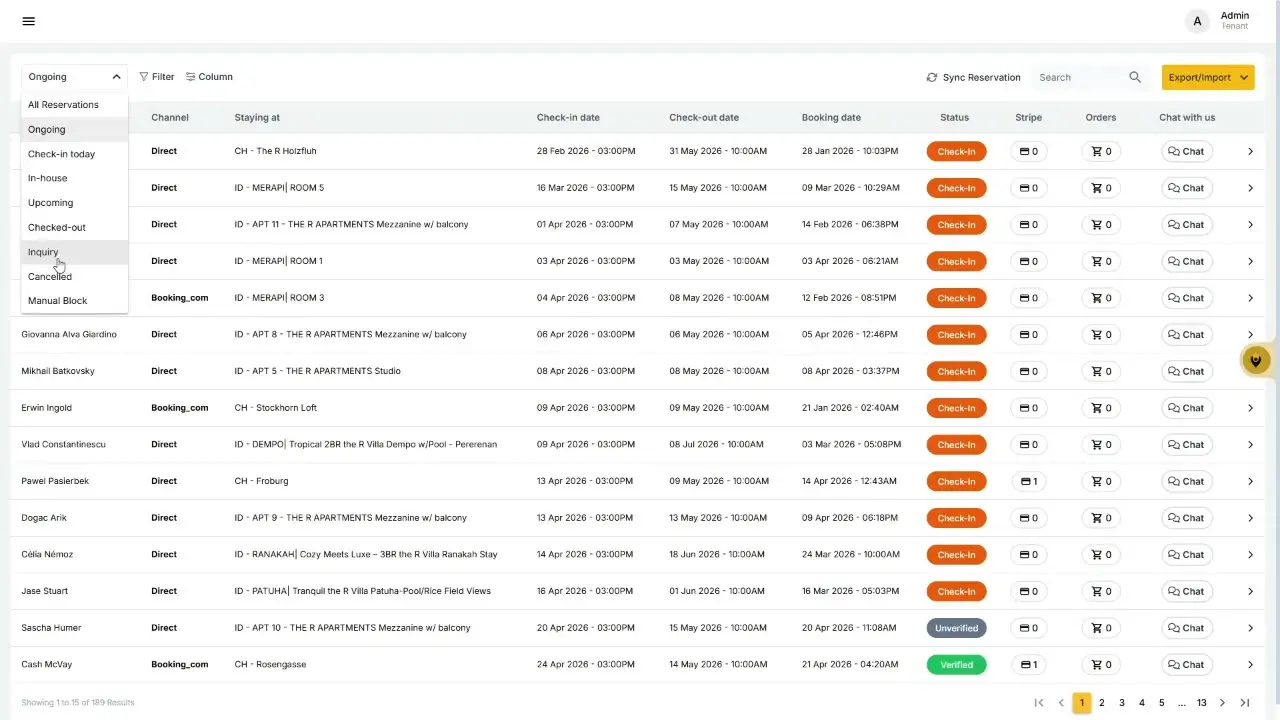Select the In-house option
1280x720 pixels.
click(x=75, y=178)
